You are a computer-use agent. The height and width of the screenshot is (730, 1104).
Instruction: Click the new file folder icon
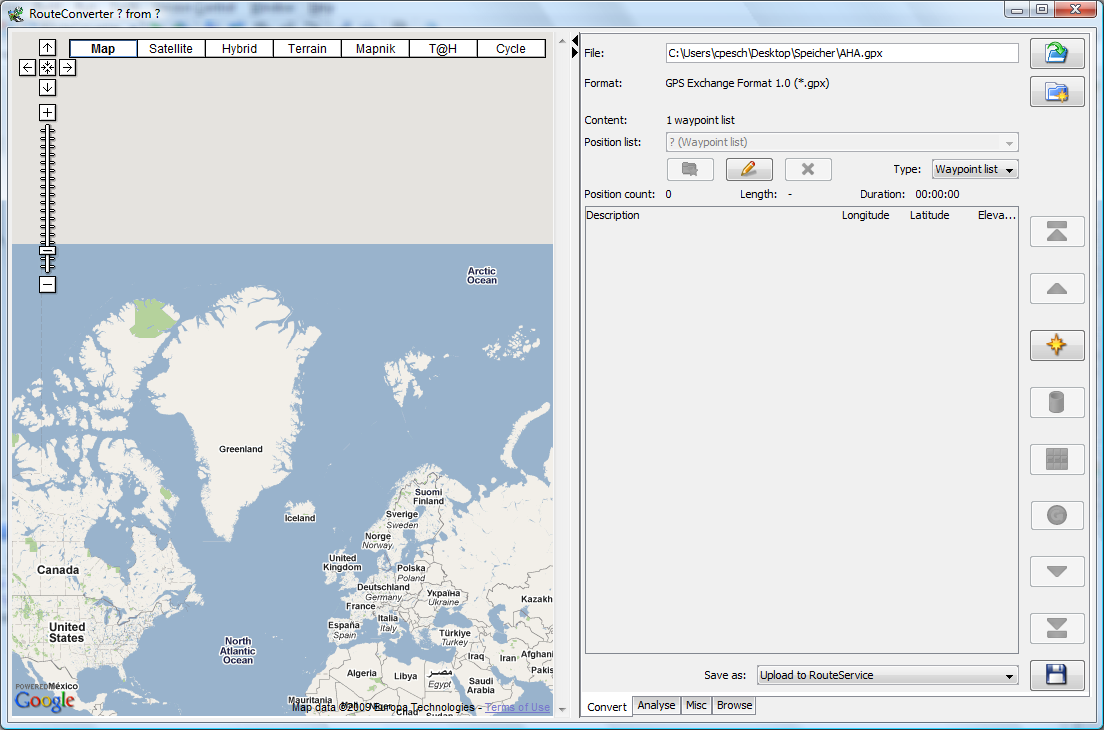[x=1057, y=92]
